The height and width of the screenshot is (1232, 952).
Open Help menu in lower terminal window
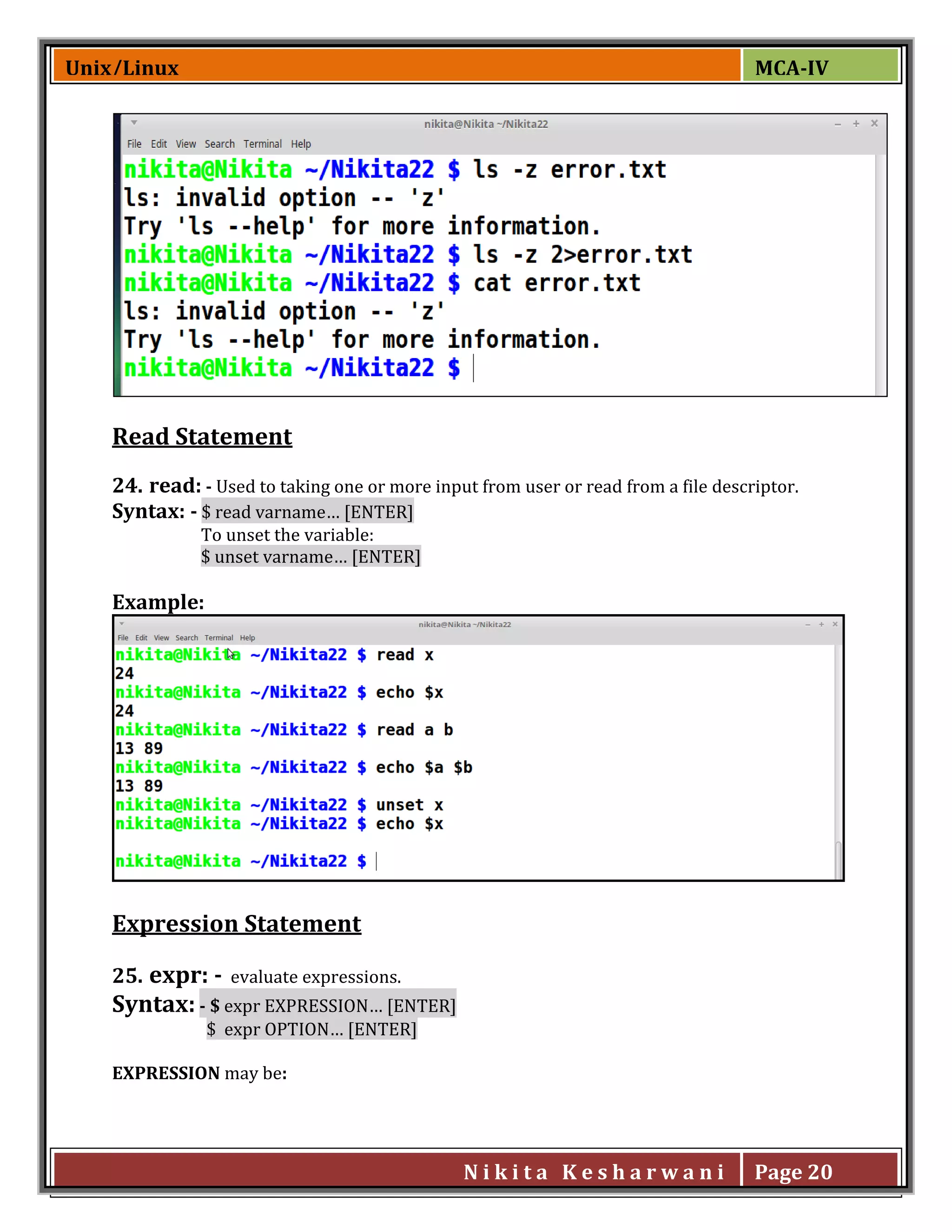click(247, 637)
